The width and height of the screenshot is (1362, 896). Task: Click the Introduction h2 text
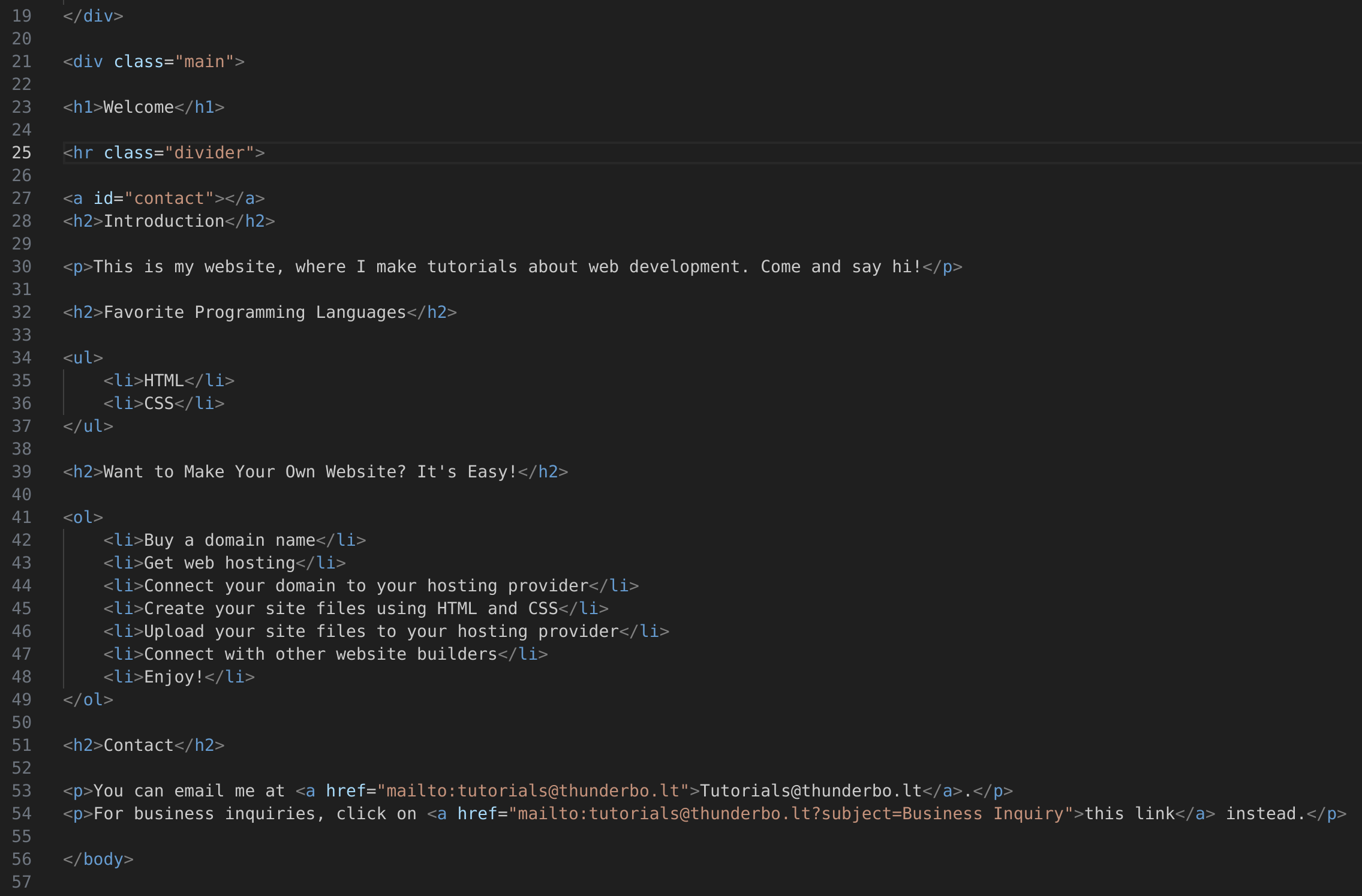(x=164, y=221)
